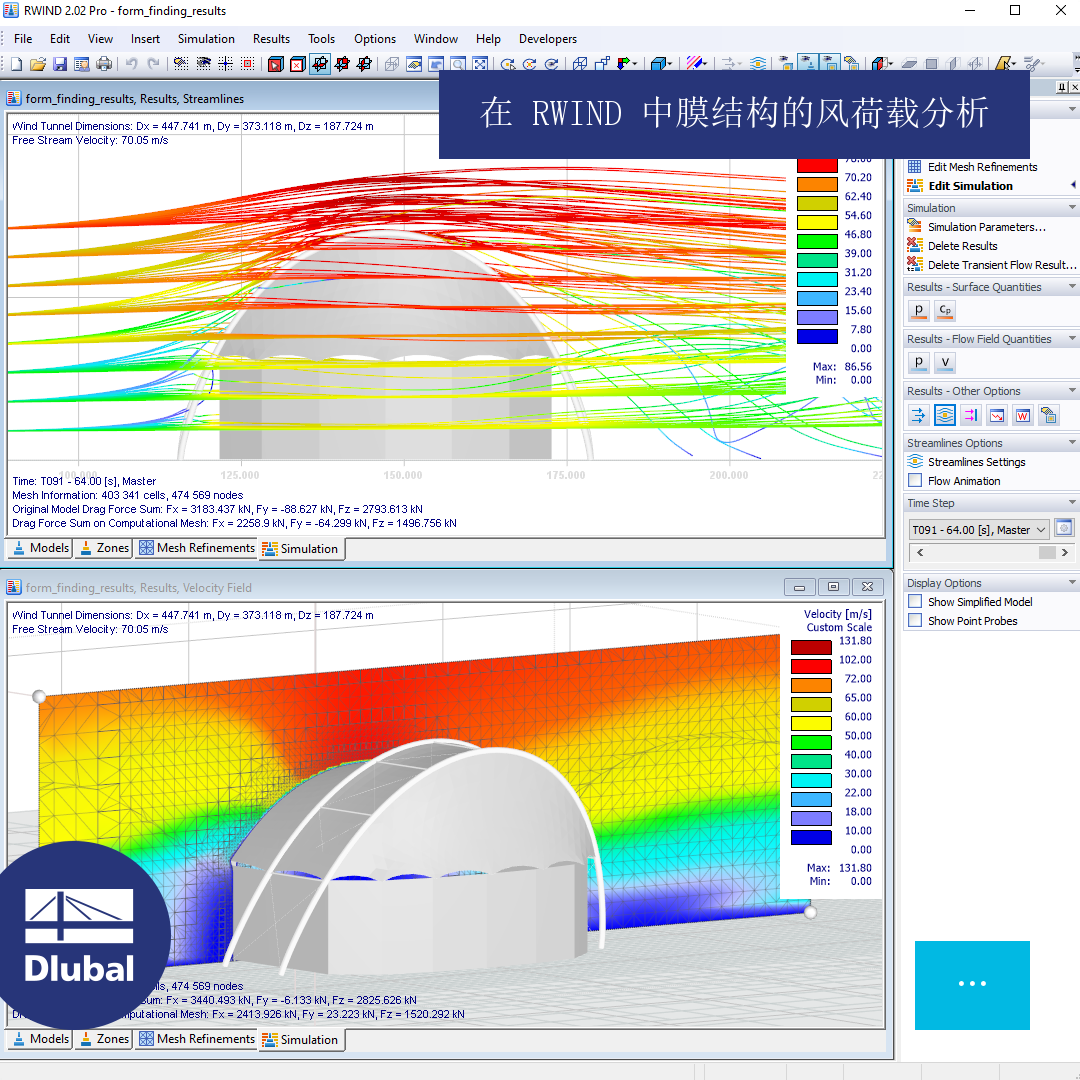Screen dimensions: 1080x1080
Task: Click Edit Mesh Refinements
Action: pos(982,167)
